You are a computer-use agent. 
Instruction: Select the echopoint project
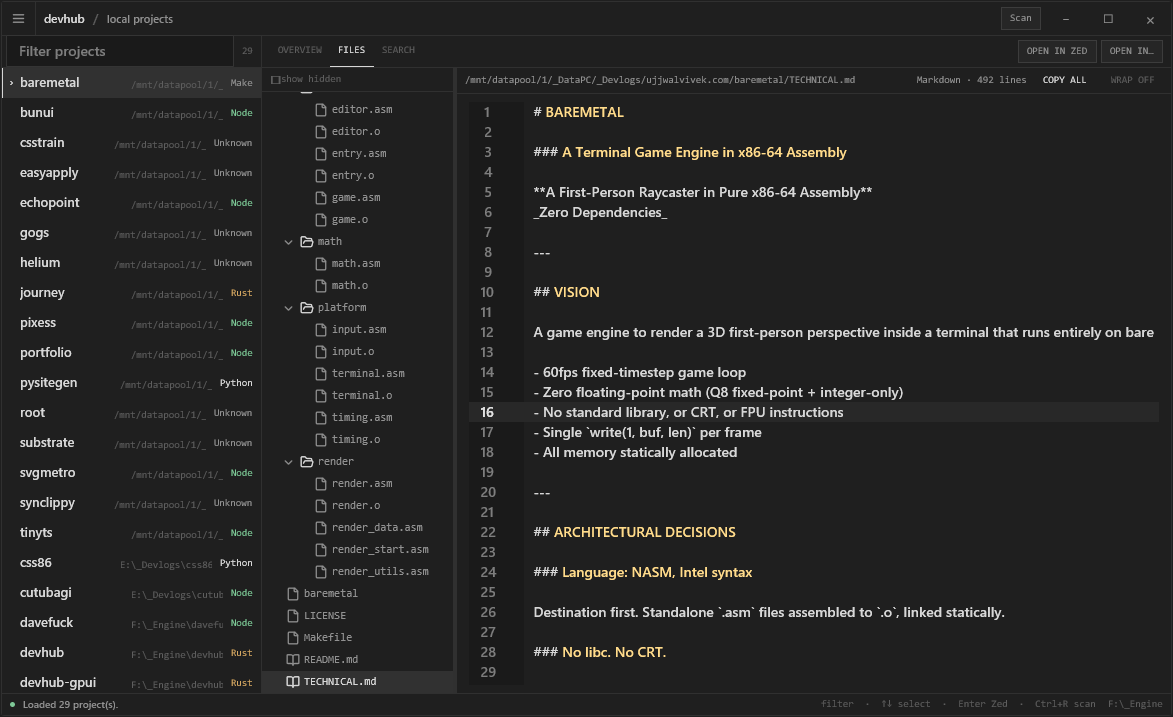point(131,203)
